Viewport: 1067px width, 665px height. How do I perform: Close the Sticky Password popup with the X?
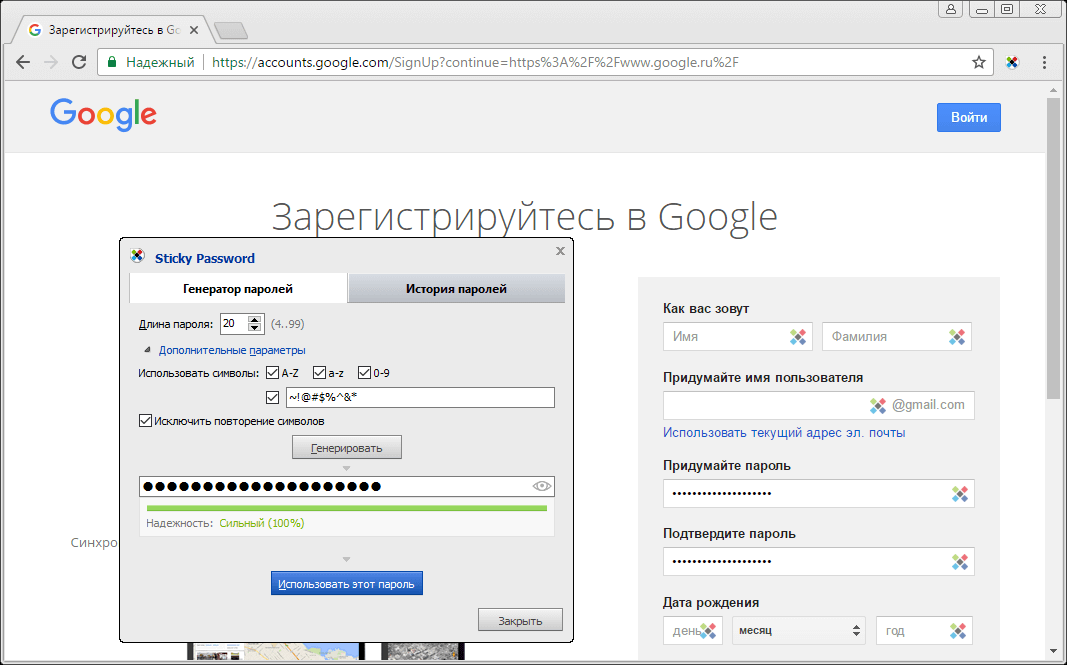coord(560,251)
